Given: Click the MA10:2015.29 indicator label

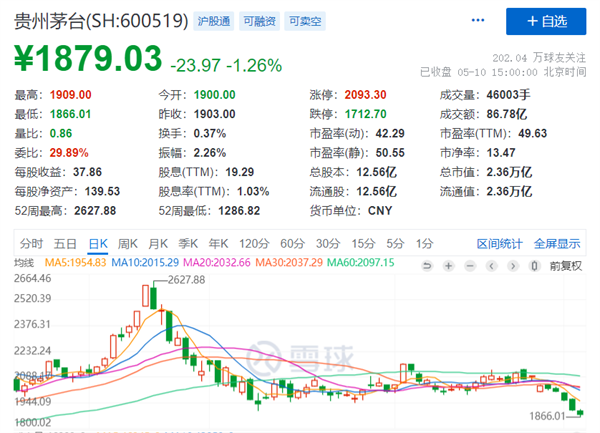Looking at the screenshot, I should [x=145, y=263].
